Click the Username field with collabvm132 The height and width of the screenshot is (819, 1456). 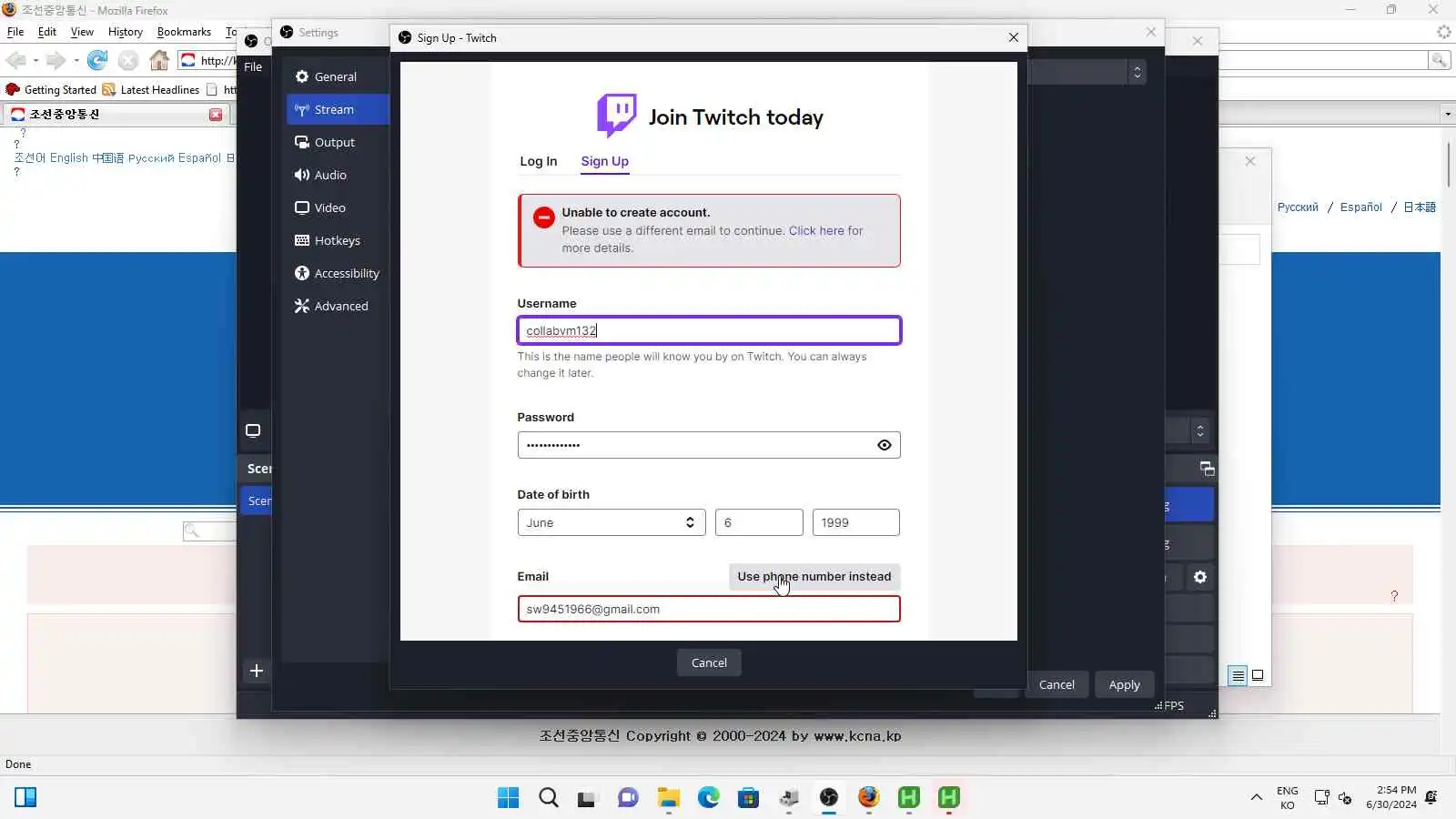709,330
